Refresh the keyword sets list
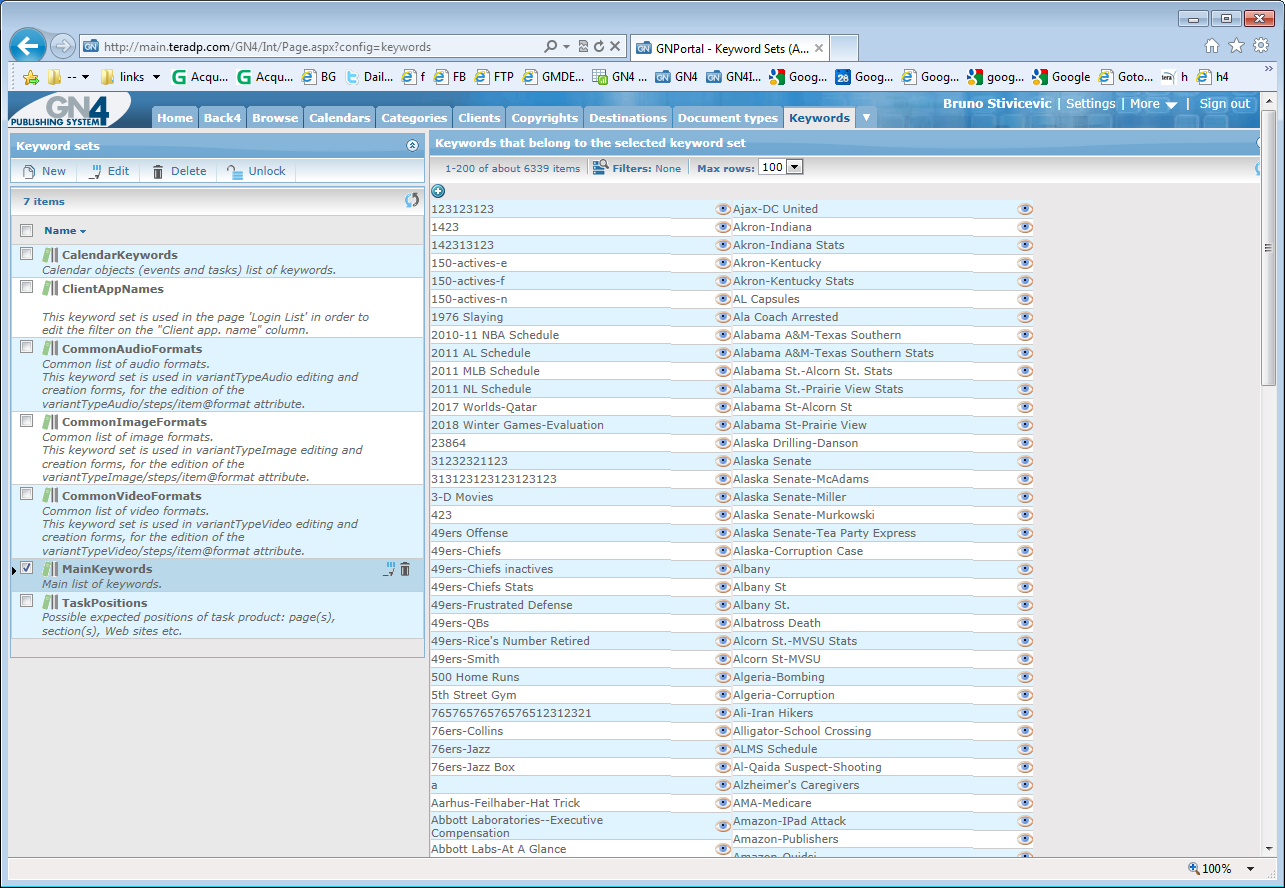 412,200
